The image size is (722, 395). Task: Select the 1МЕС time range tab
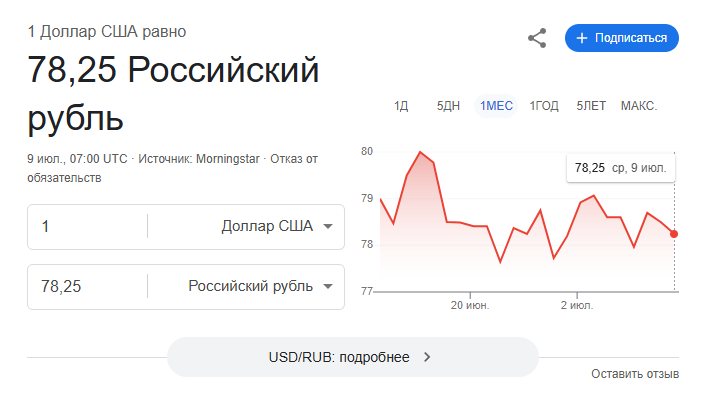click(496, 106)
